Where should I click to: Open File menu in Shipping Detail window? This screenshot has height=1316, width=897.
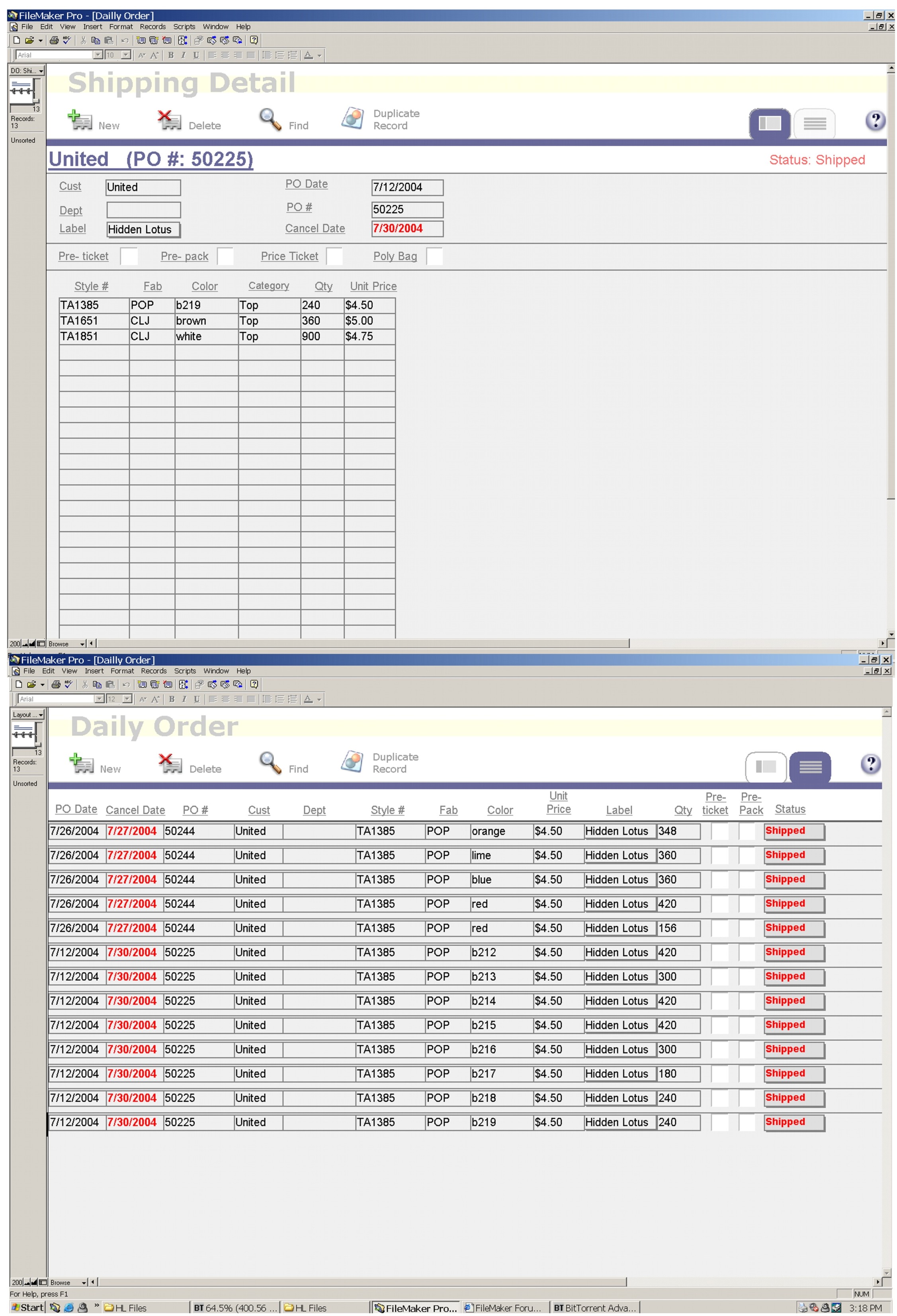pos(27,27)
